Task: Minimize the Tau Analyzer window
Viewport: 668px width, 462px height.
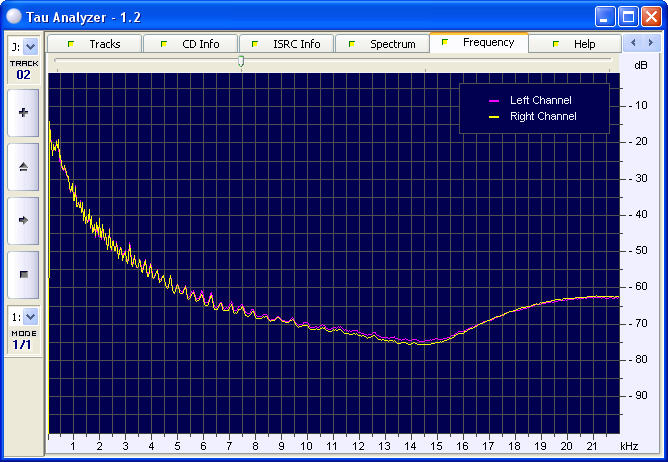Action: point(605,16)
